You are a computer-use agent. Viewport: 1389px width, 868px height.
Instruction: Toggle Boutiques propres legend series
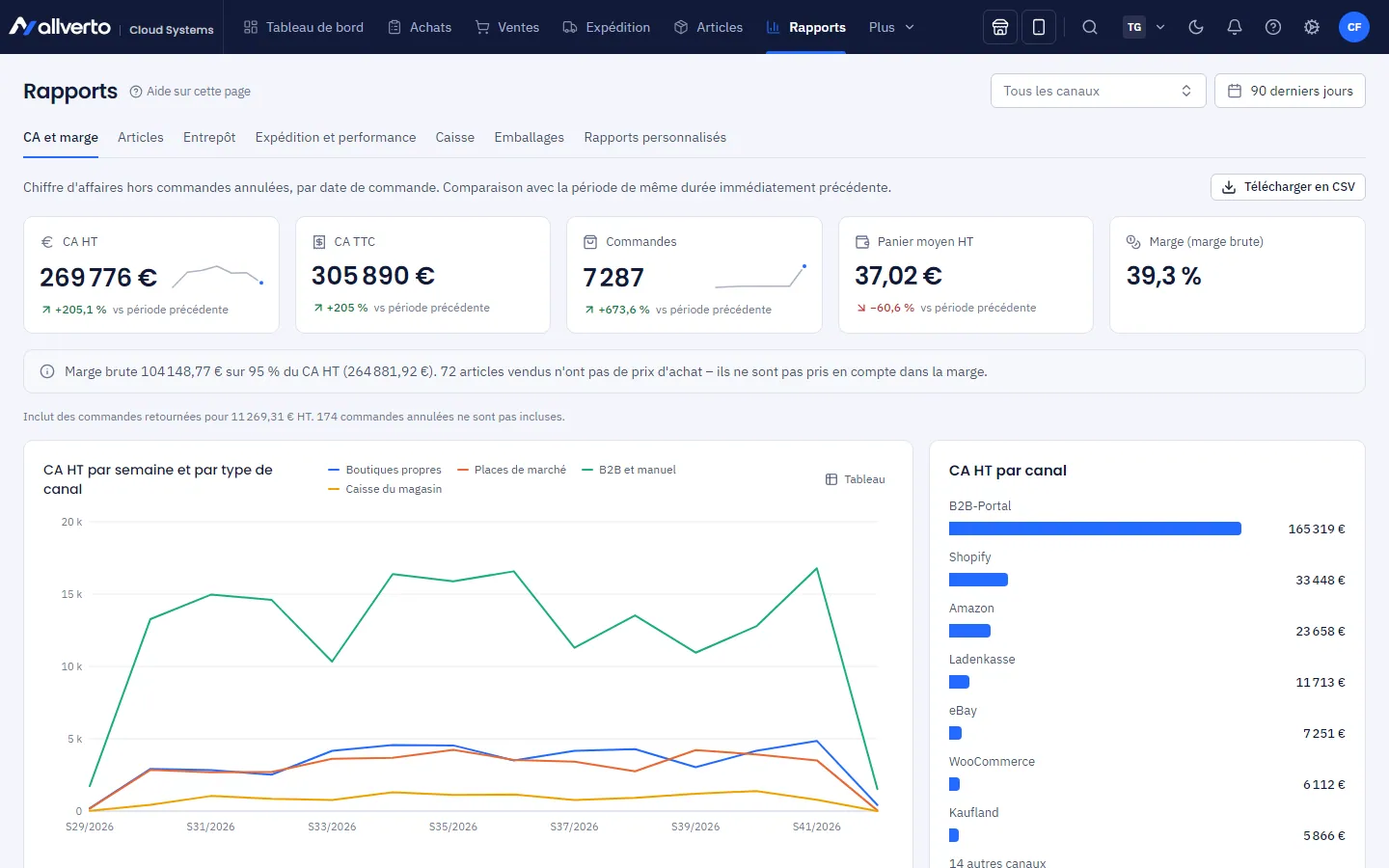pyautogui.click(x=384, y=470)
